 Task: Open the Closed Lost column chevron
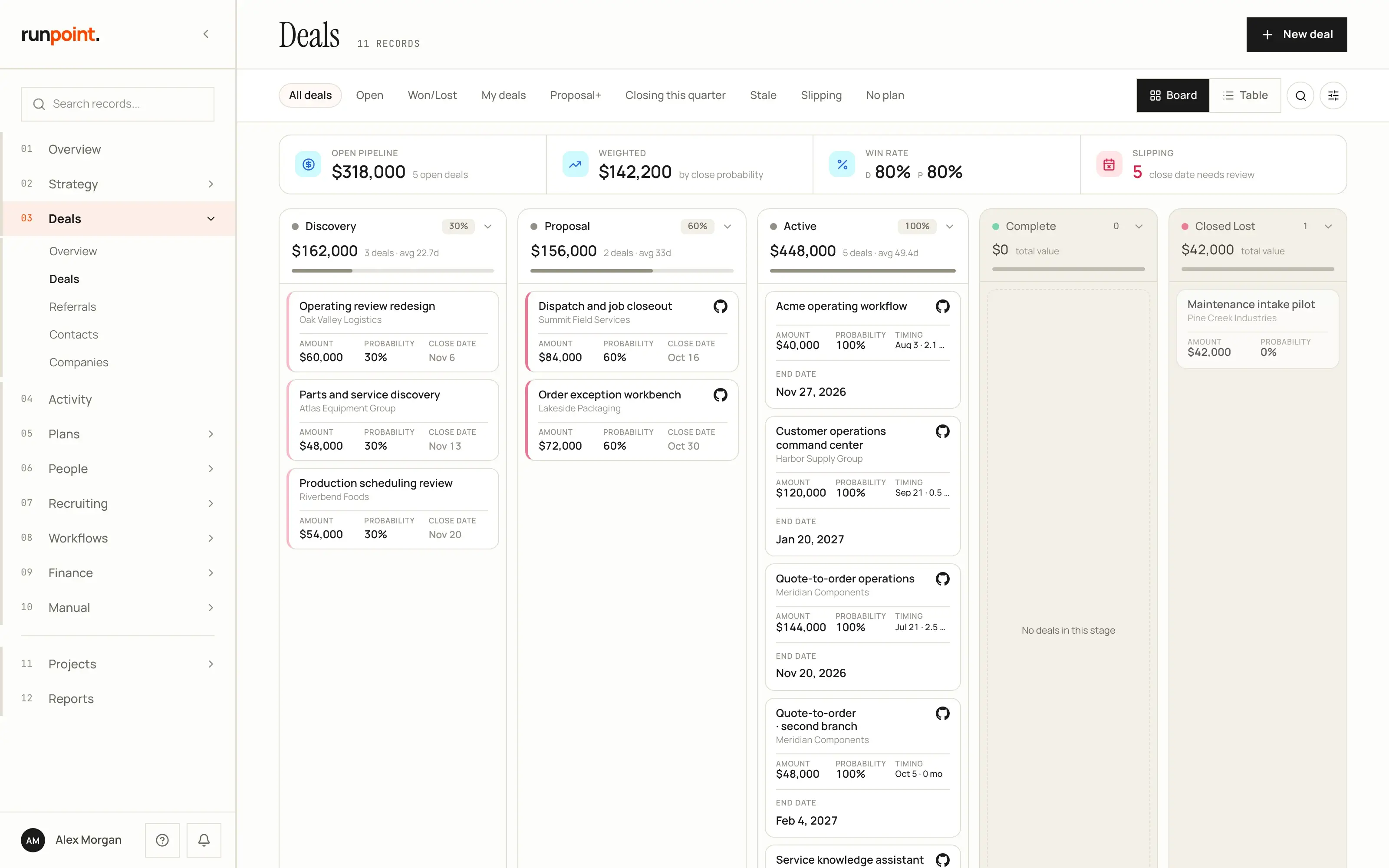coord(1328,226)
